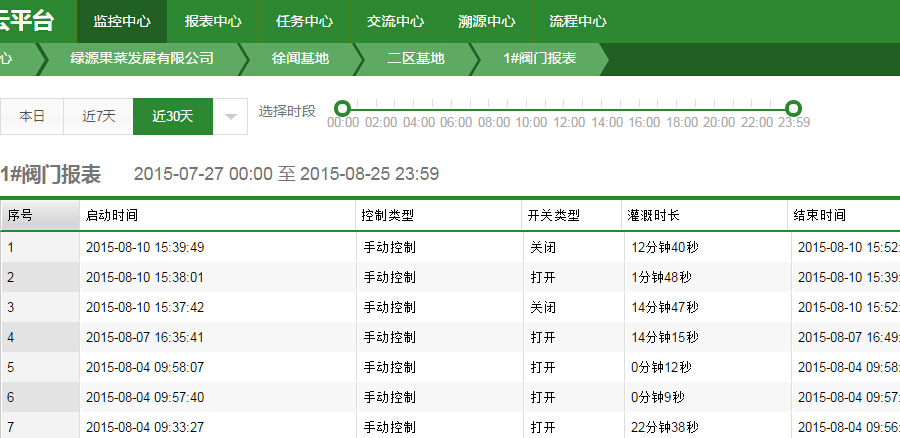
Task: Click the time slider start handle at 00:00
Action: click(342, 108)
